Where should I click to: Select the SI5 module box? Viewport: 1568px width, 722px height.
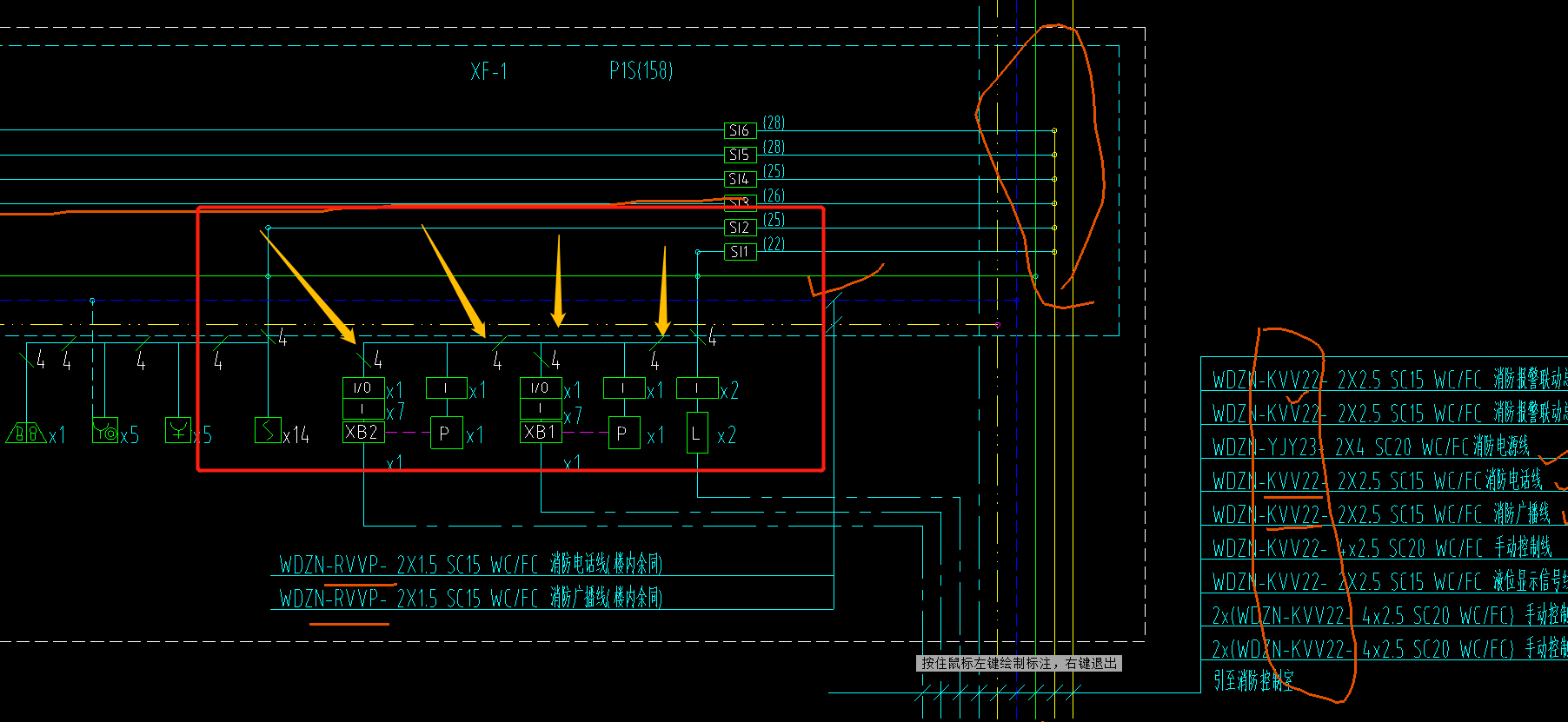tap(740, 155)
